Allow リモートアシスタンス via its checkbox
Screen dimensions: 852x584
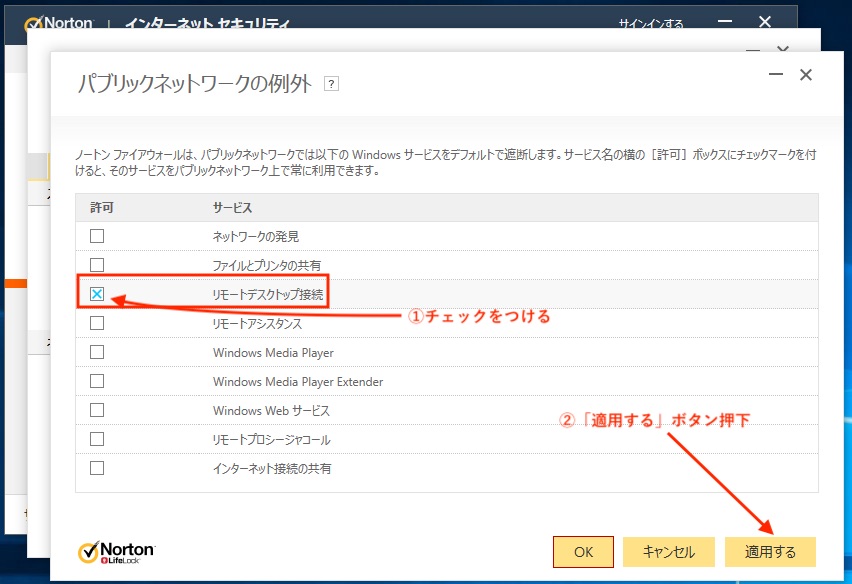[x=97, y=323]
